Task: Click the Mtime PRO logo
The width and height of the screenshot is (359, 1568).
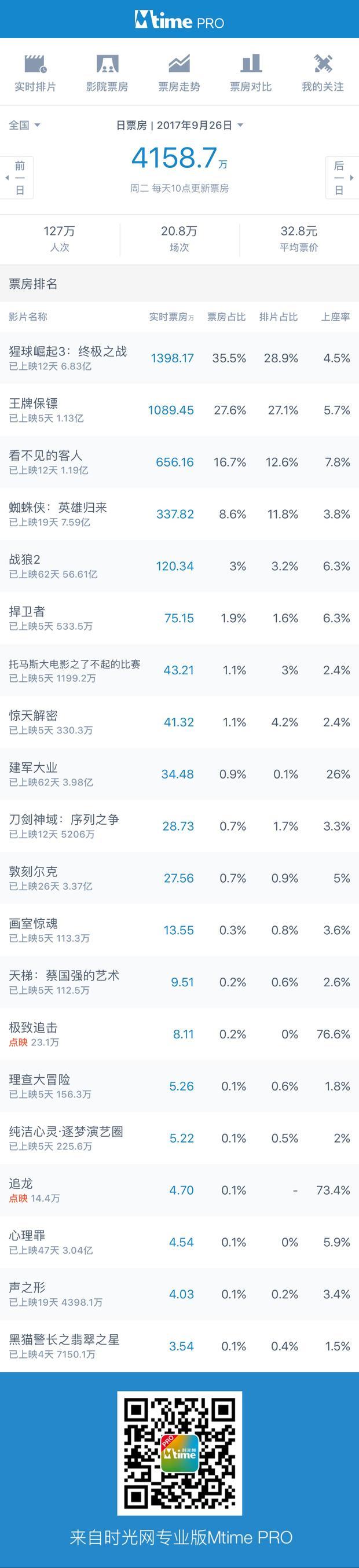Action: point(179,21)
